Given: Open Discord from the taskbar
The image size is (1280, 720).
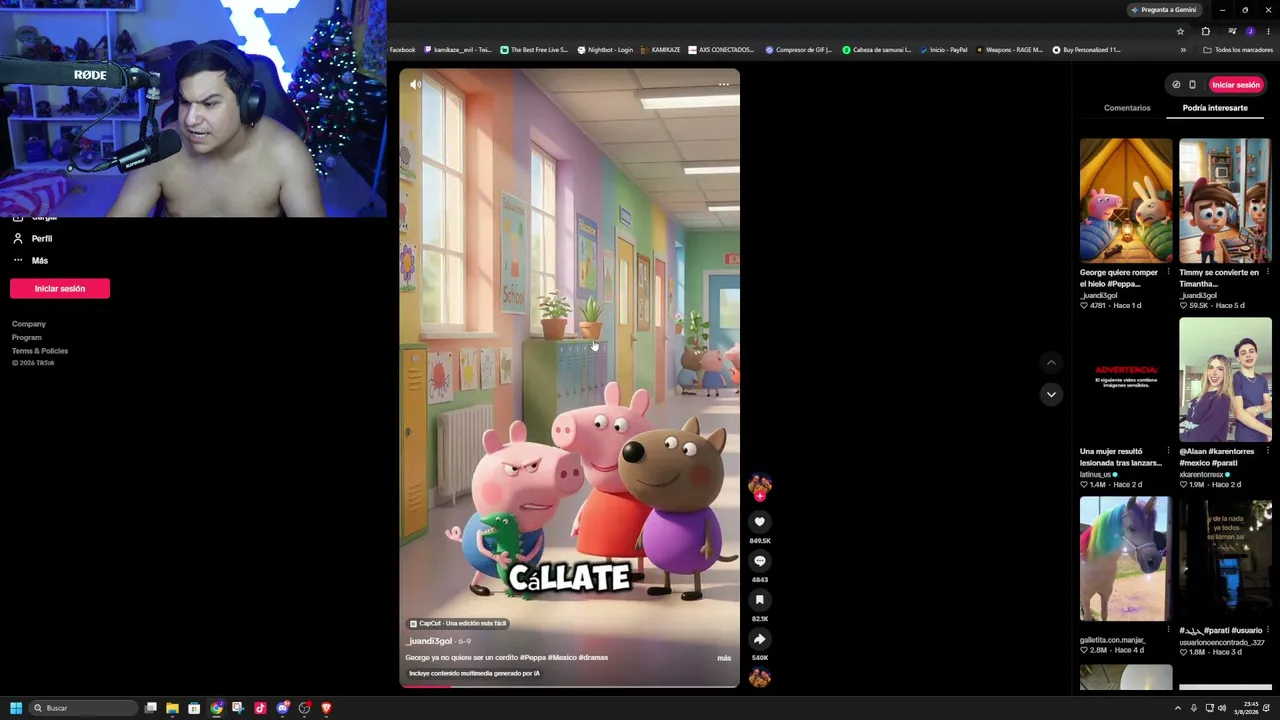Looking at the screenshot, I should (x=283, y=708).
